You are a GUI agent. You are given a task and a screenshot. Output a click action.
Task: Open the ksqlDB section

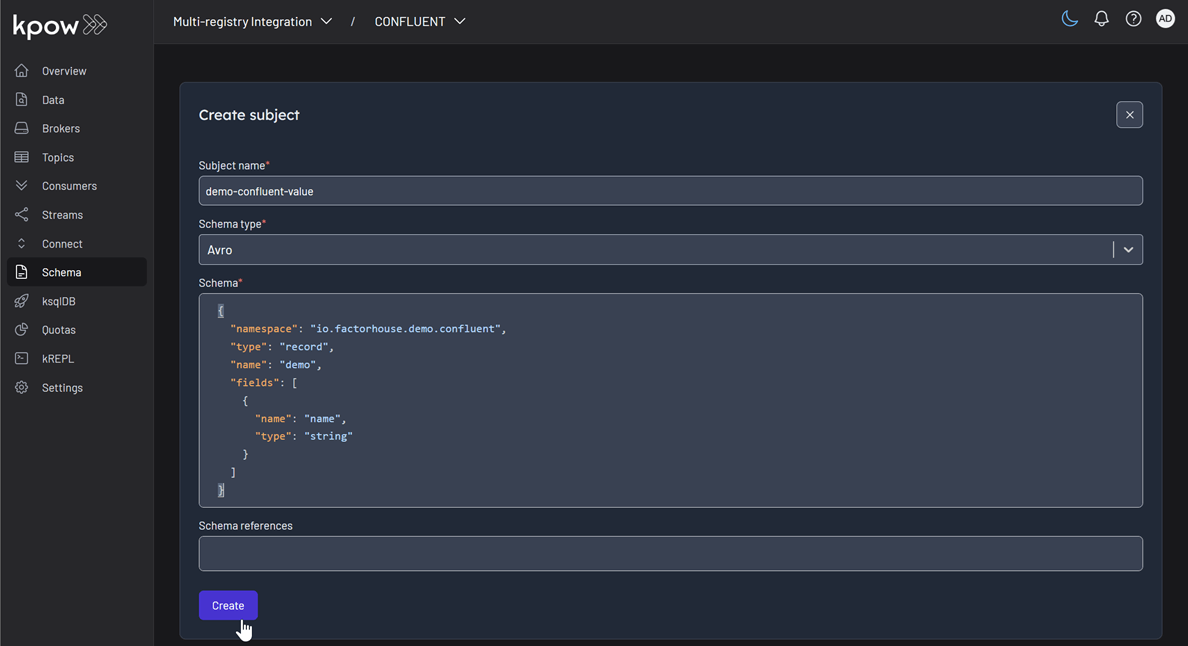pos(58,300)
